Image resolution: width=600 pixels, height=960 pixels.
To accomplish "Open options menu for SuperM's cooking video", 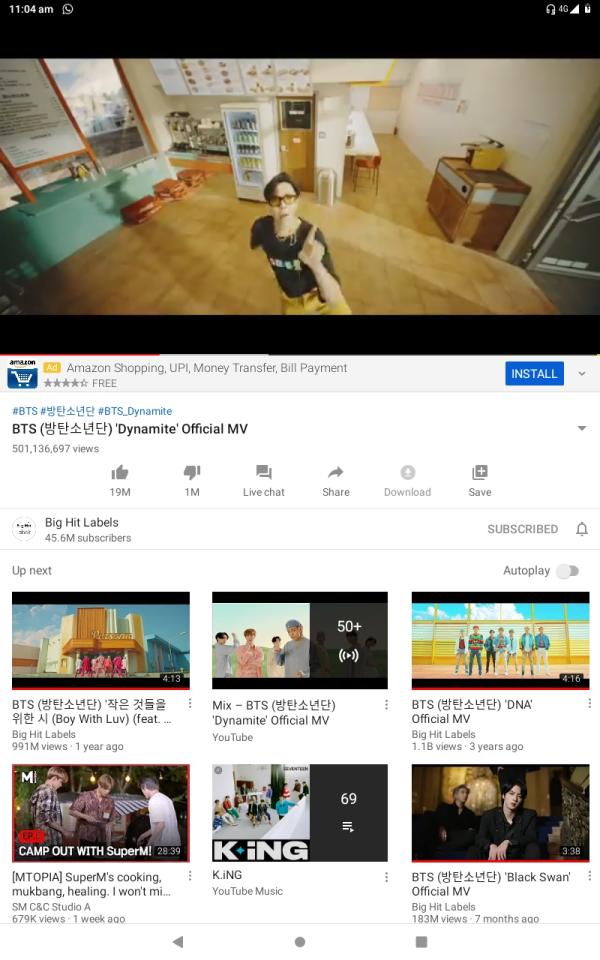I will (190, 876).
